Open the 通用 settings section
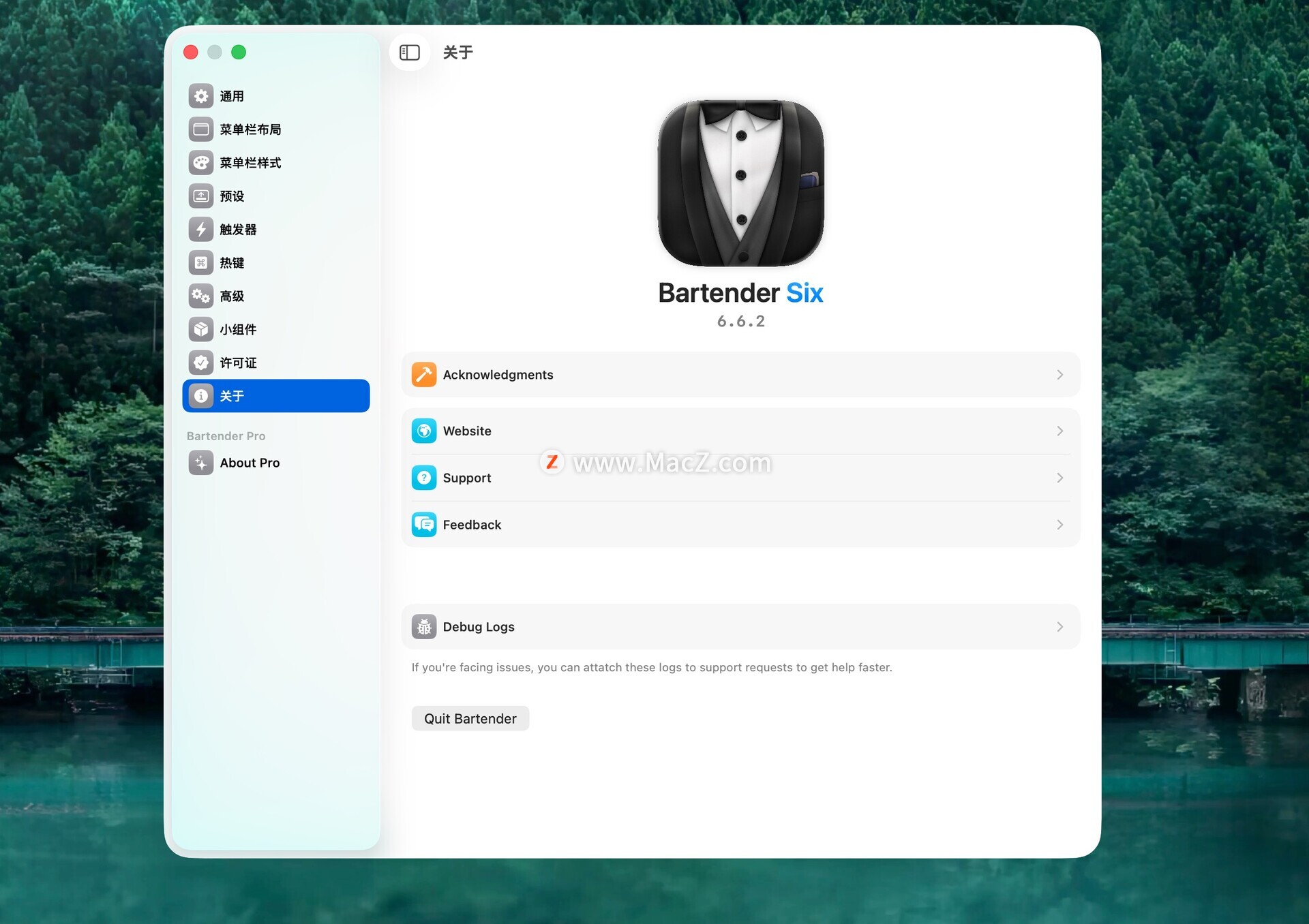 coord(276,96)
